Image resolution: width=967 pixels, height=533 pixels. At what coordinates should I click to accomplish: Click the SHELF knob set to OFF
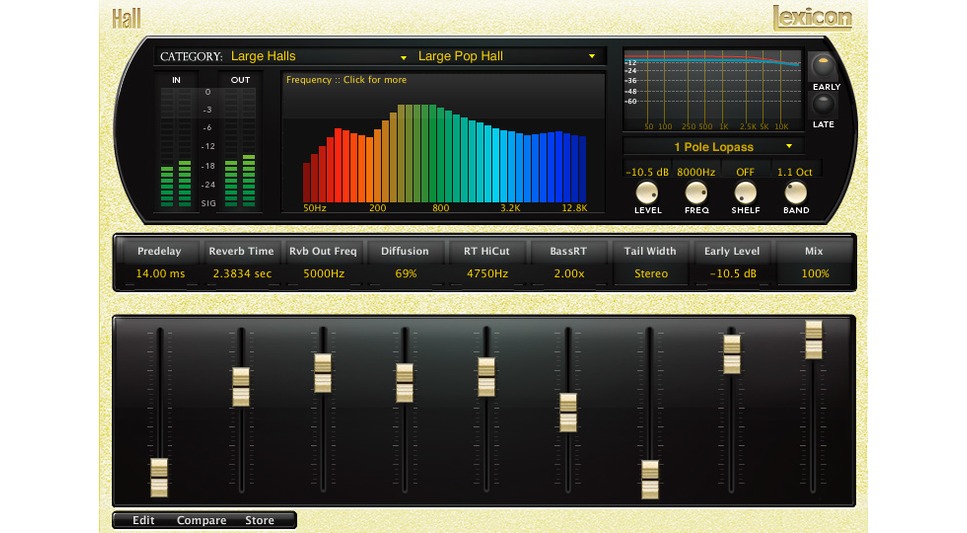745,194
